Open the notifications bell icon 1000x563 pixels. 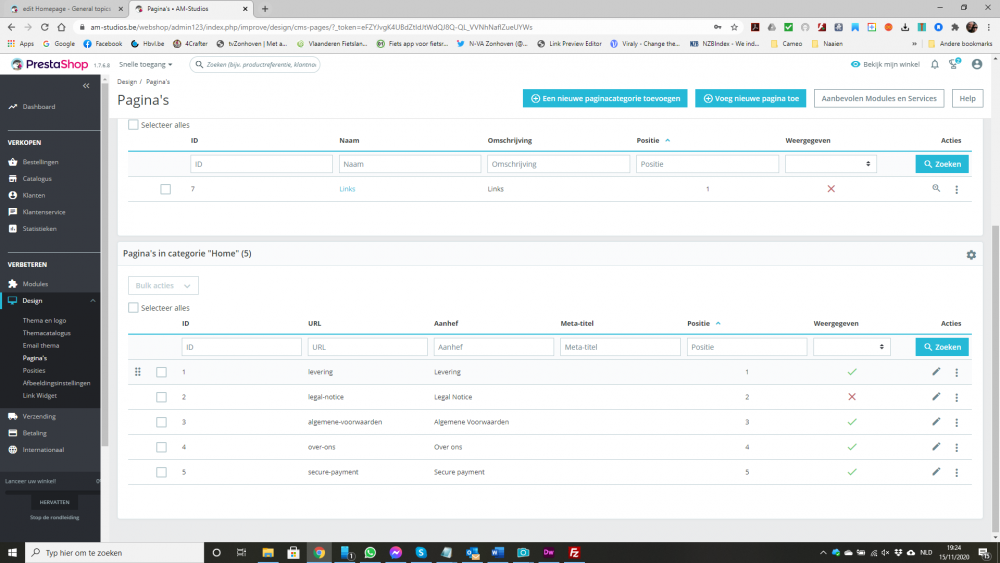pyautogui.click(x=934, y=64)
